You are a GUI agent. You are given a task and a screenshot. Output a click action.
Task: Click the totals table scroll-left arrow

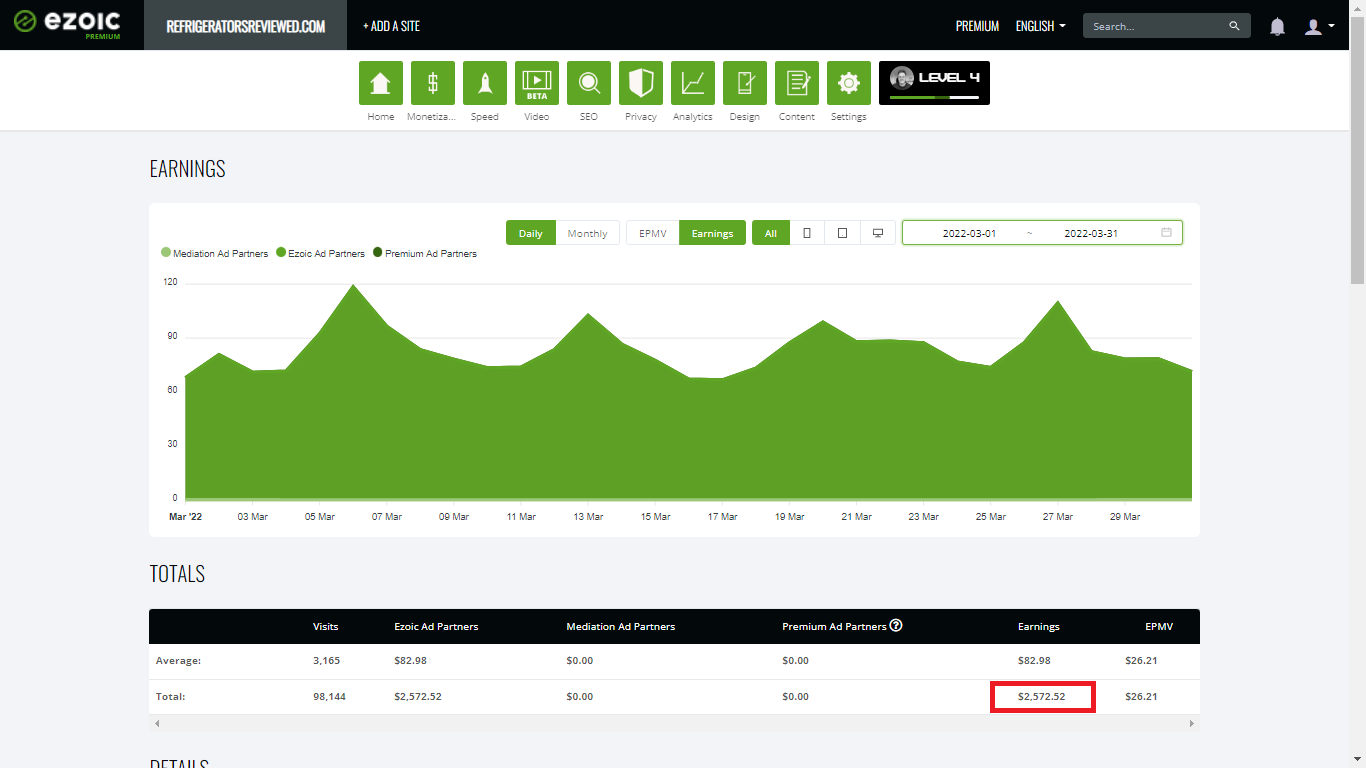[157, 722]
